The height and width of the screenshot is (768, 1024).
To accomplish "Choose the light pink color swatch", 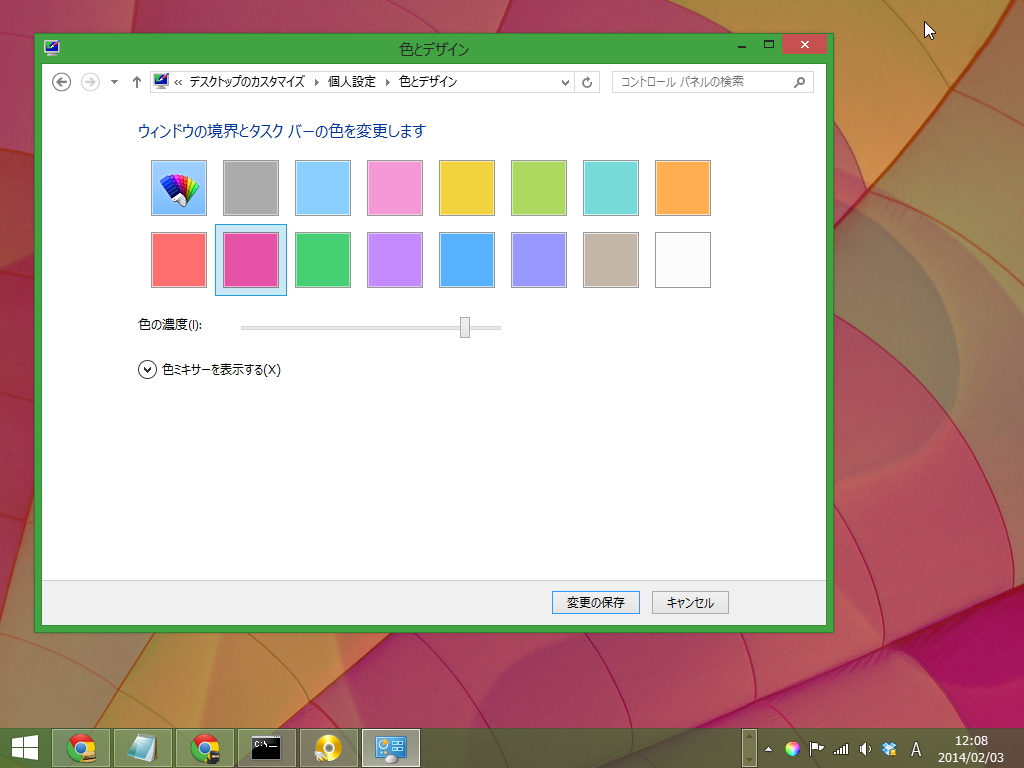I will (395, 188).
